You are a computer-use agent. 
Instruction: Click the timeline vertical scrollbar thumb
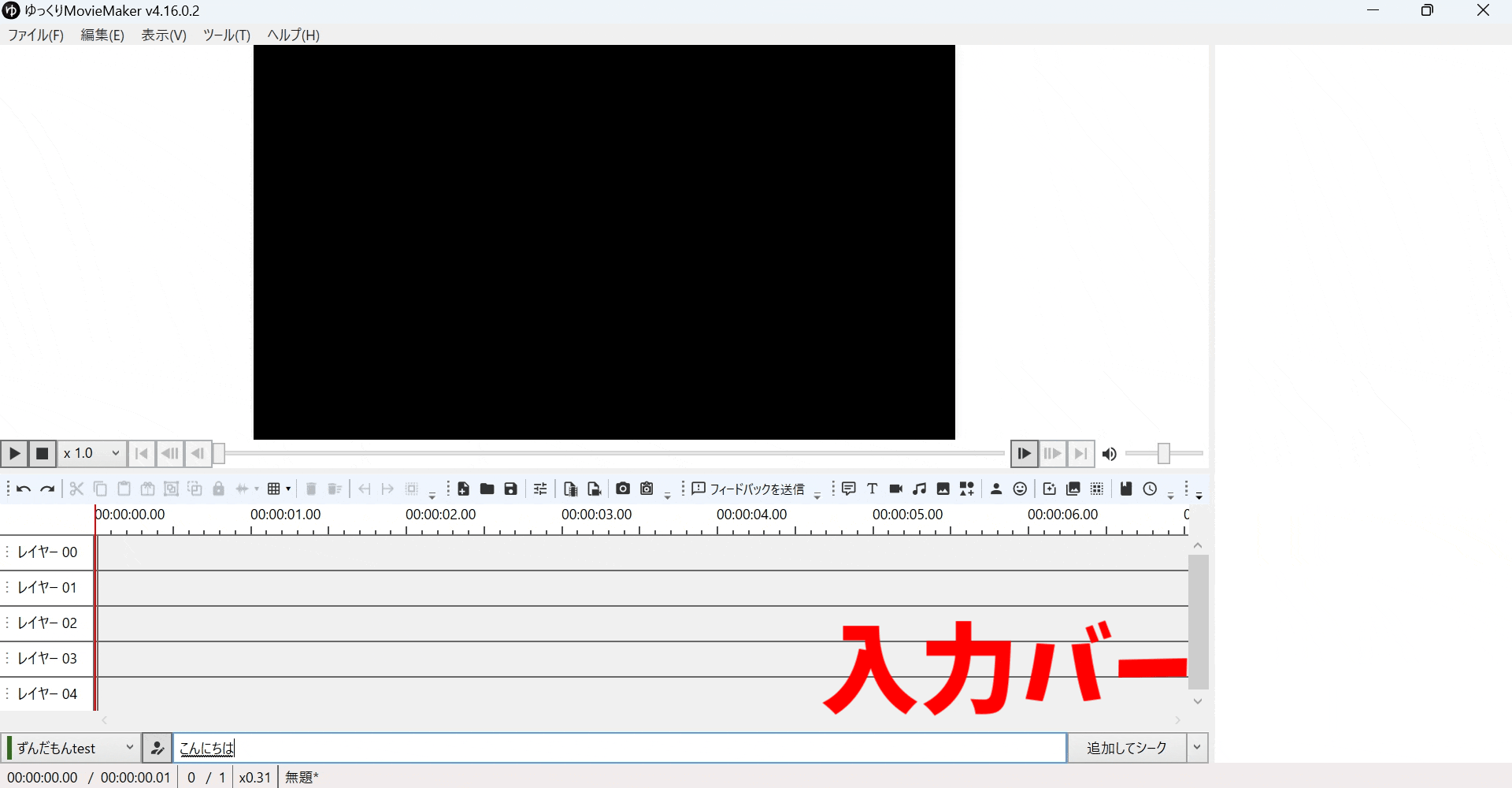point(1198,622)
